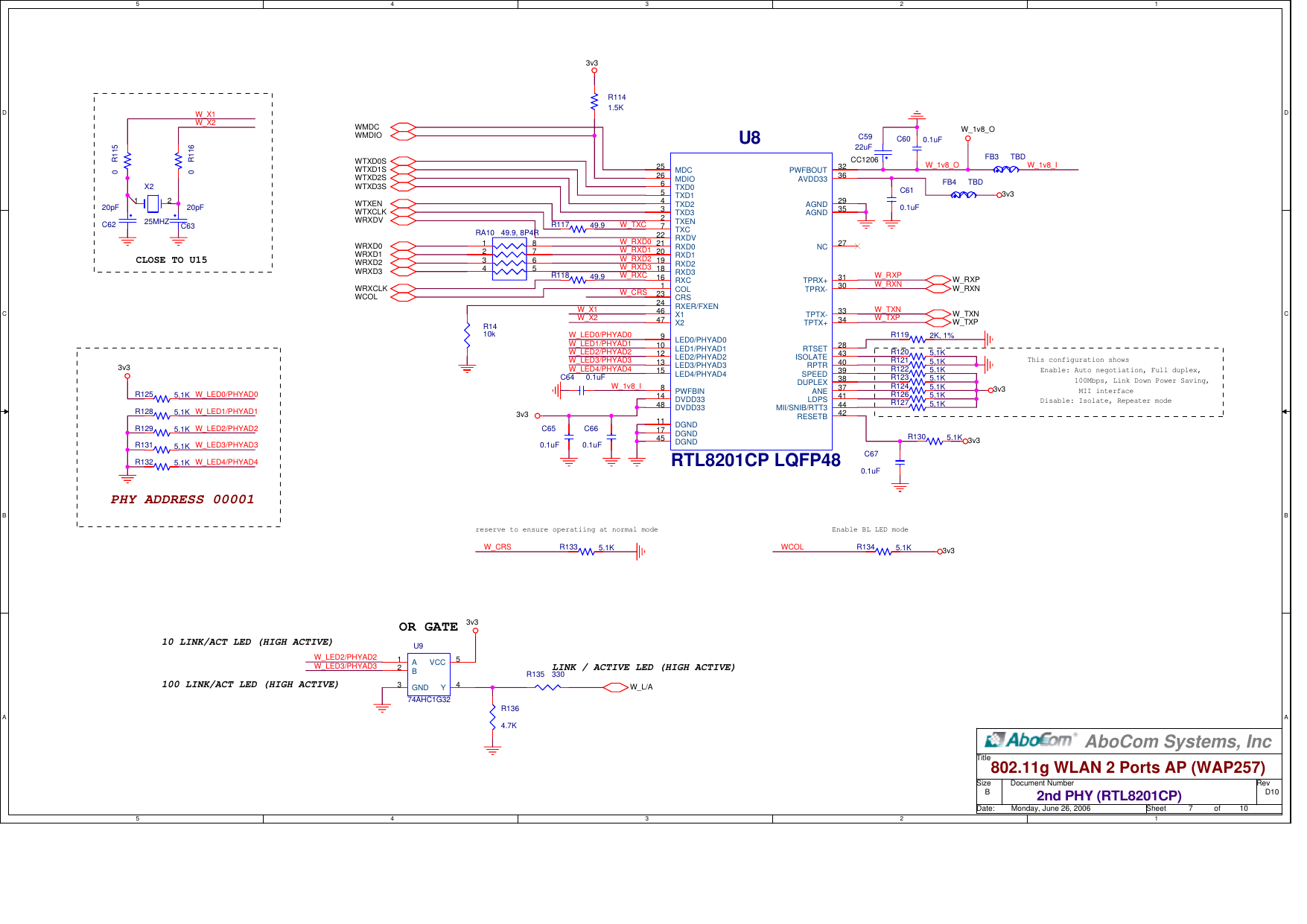Viewport: 1307px width, 924px height.
Task: Click the WCOL port connector symbol
Action: click(x=403, y=297)
